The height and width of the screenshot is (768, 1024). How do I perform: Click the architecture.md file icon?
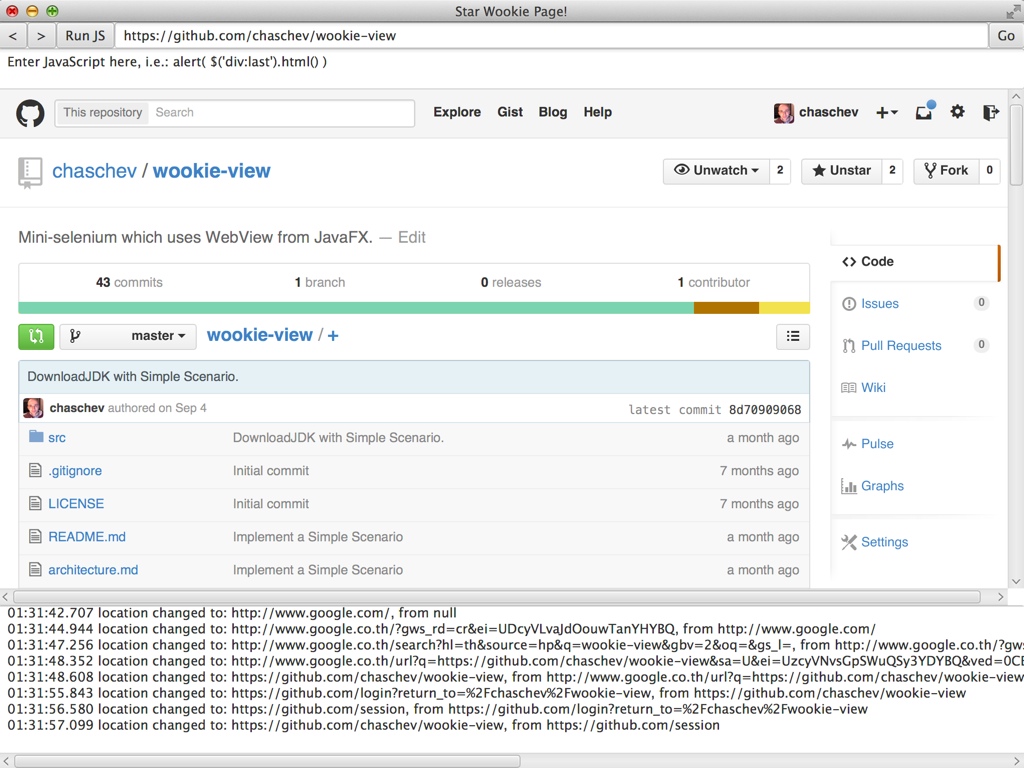point(35,569)
